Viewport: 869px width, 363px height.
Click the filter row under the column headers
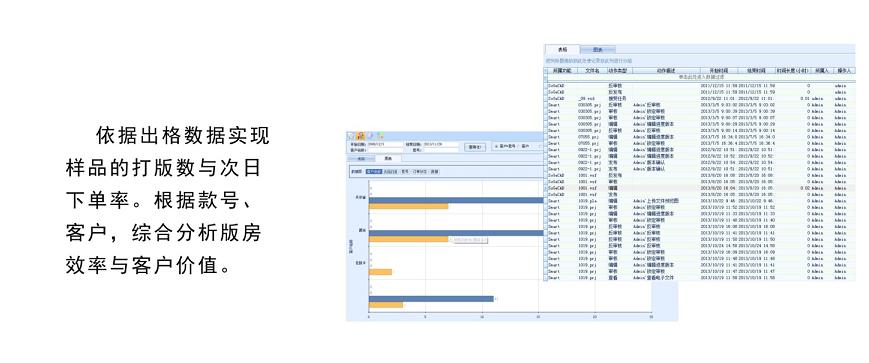(699, 76)
